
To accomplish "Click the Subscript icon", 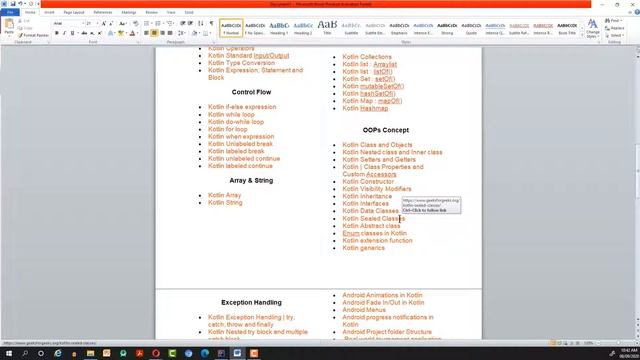I will point(92,33).
